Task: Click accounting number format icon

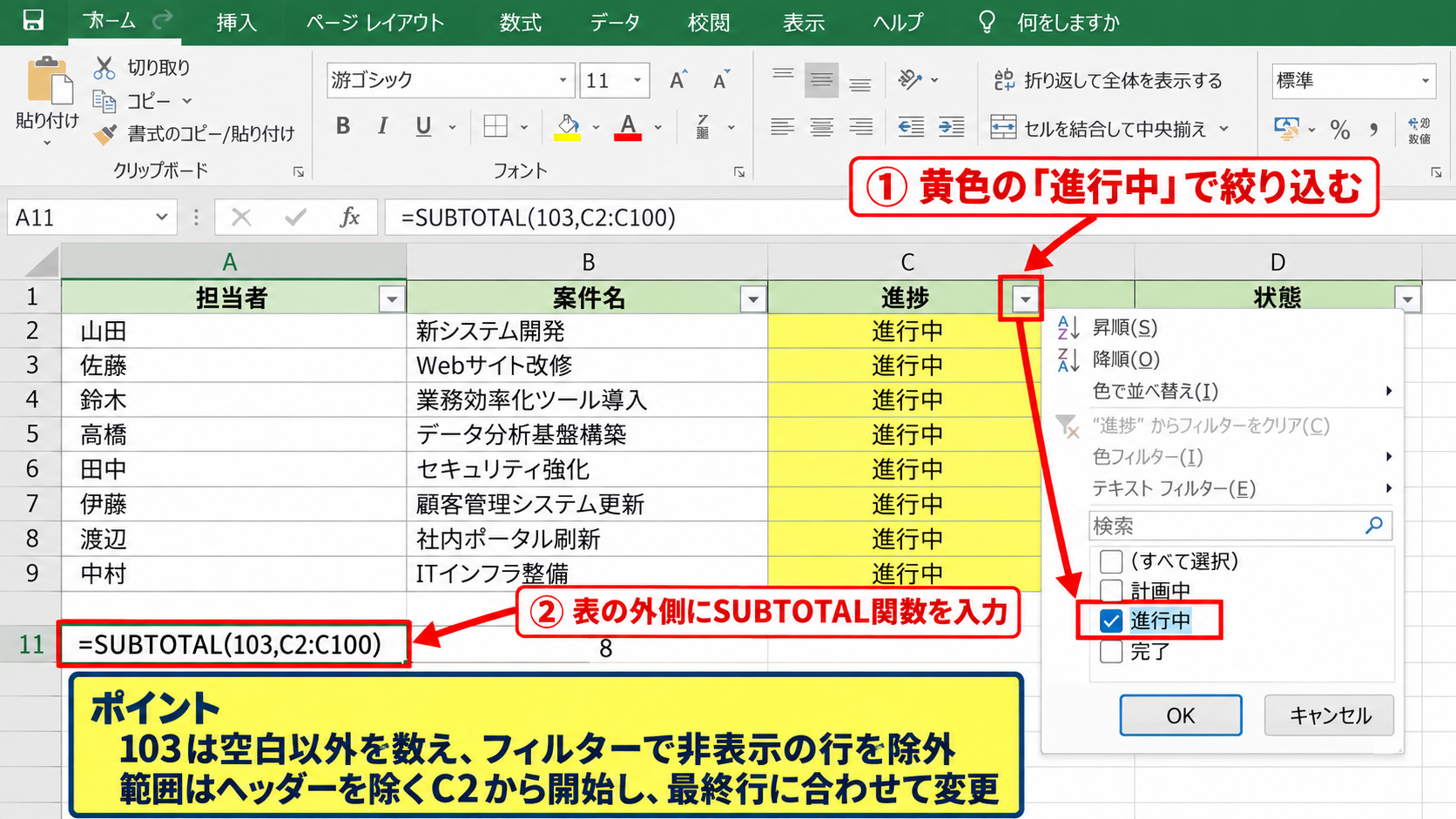Action: pyautogui.click(x=1286, y=129)
